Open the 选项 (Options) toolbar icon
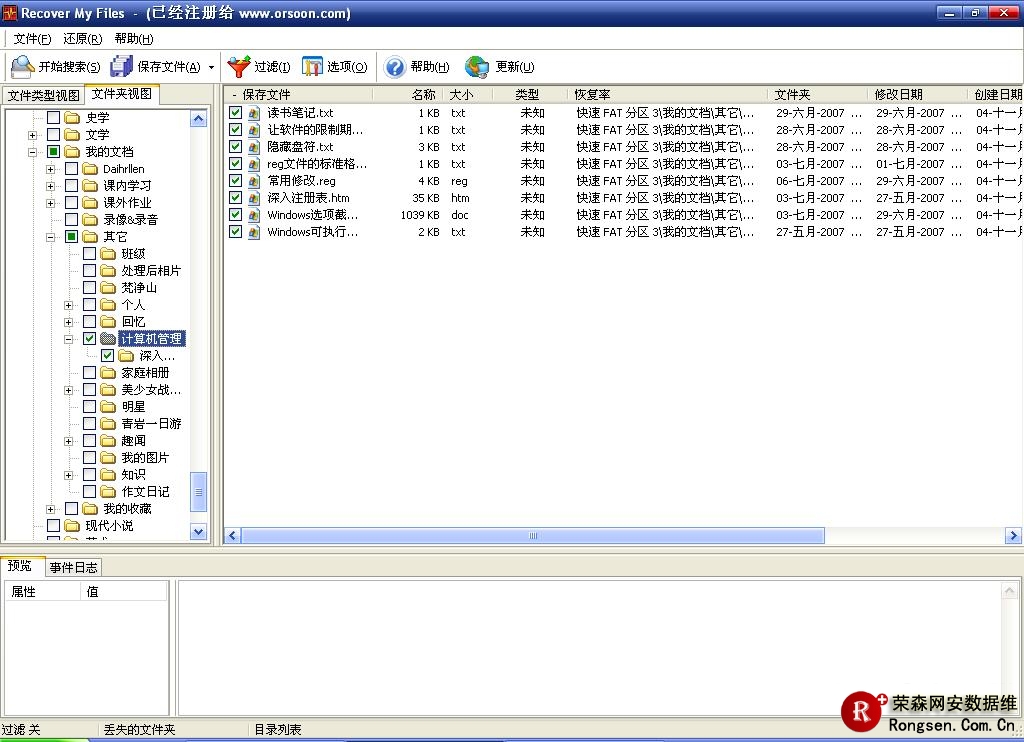Image resolution: width=1024 pixels, height=742 pixels. (313, 67)
